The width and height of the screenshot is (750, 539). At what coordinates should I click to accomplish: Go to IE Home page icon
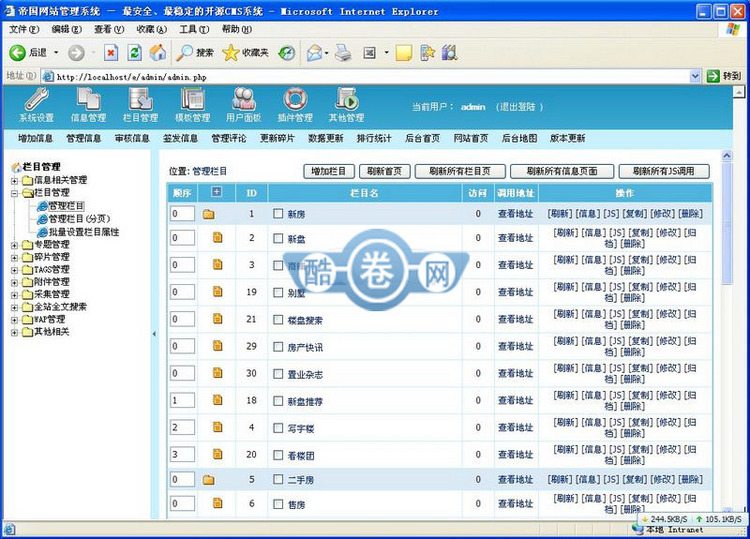point(158,53)
